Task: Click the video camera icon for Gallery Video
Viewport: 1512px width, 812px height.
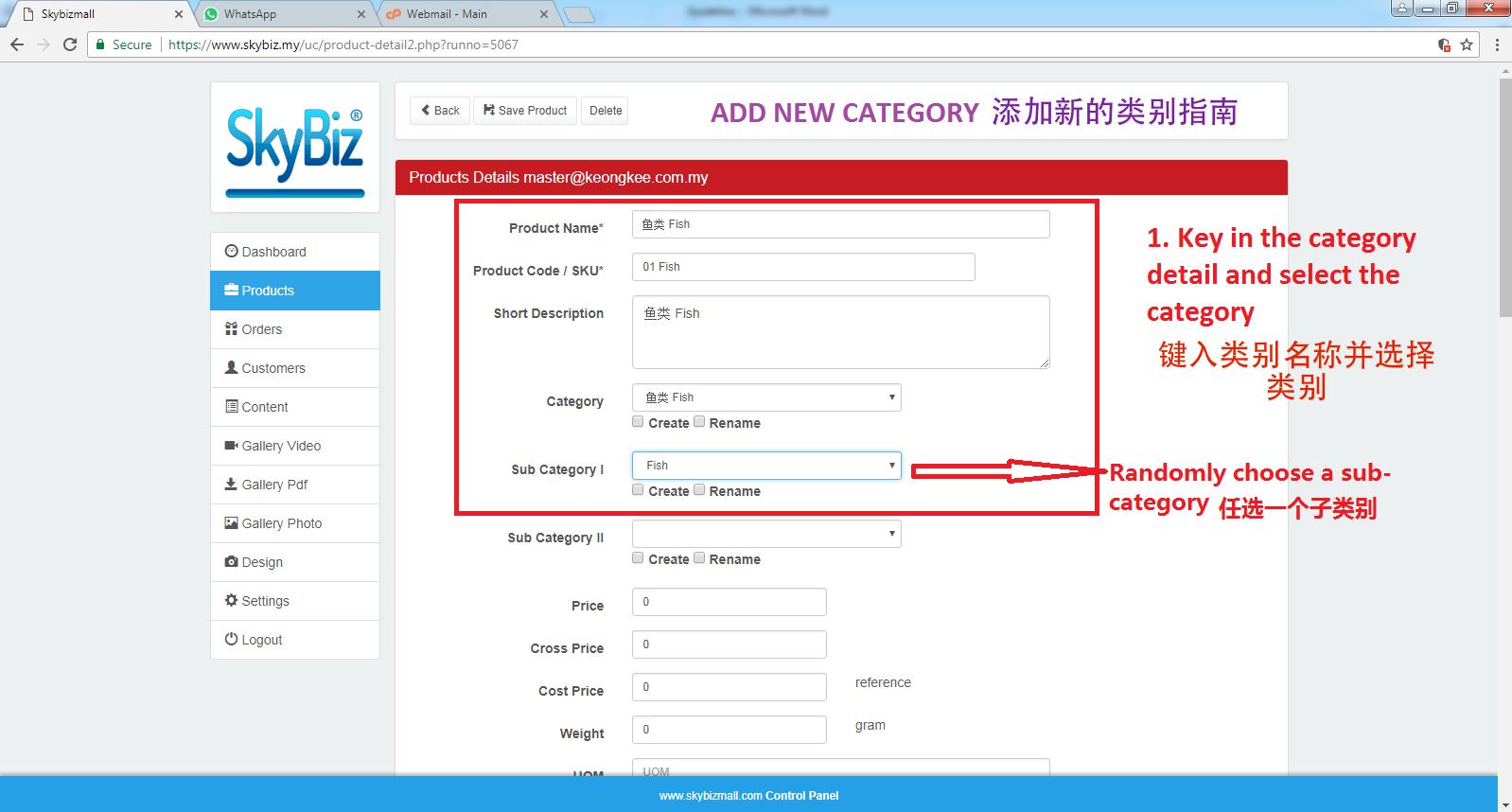Action: pos(231,445)
